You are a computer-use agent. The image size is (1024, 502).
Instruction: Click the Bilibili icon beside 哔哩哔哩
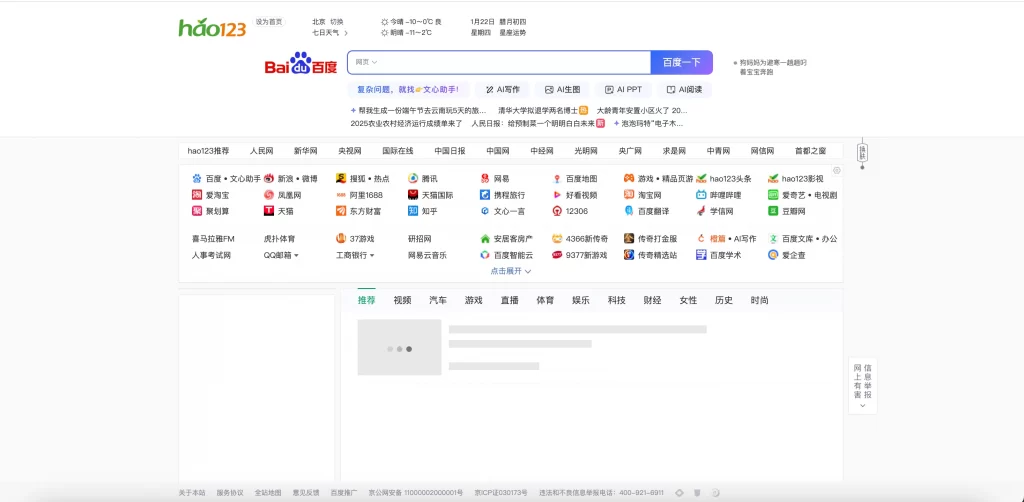click(x=701, y=195)
